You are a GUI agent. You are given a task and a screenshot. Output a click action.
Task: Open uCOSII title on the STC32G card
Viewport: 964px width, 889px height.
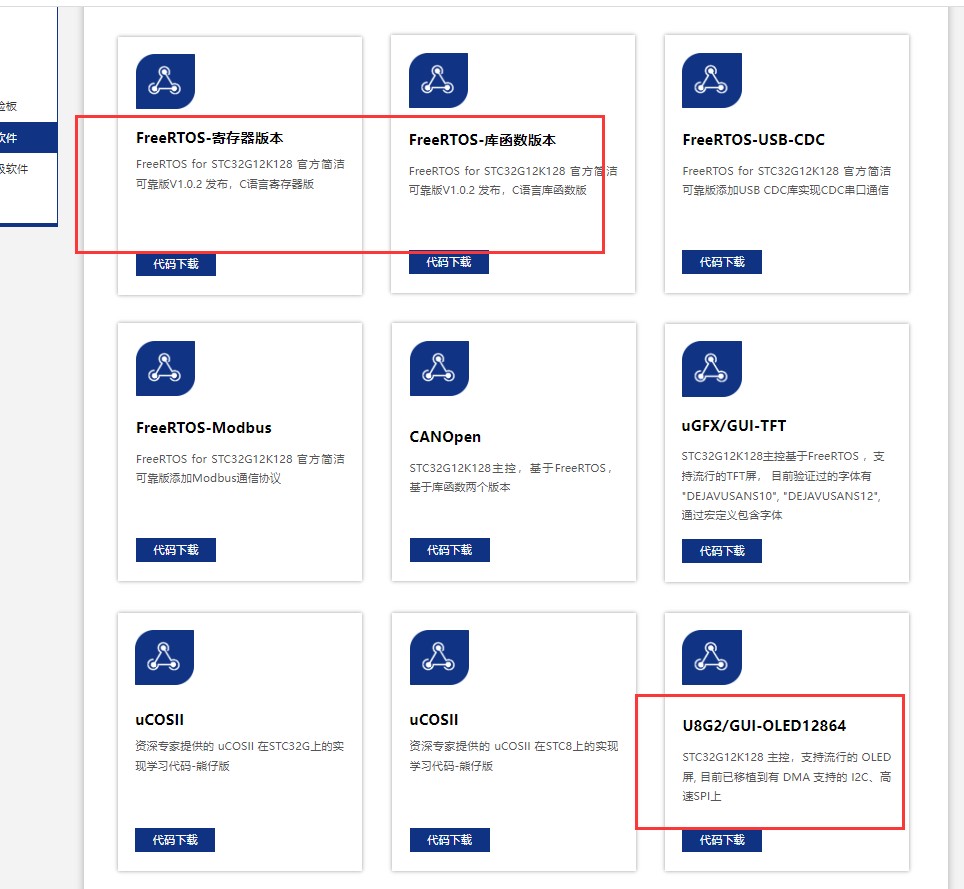[x=159, y=720]
